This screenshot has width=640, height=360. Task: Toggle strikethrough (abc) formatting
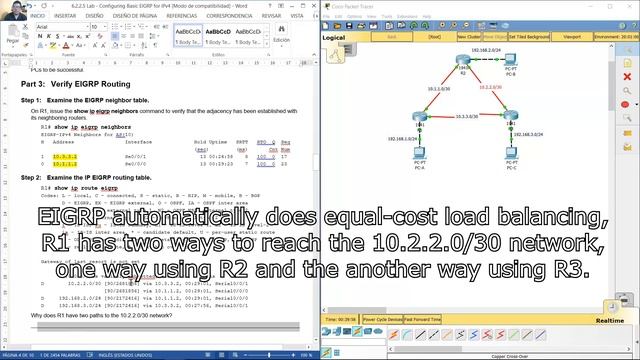coord(70,36)
